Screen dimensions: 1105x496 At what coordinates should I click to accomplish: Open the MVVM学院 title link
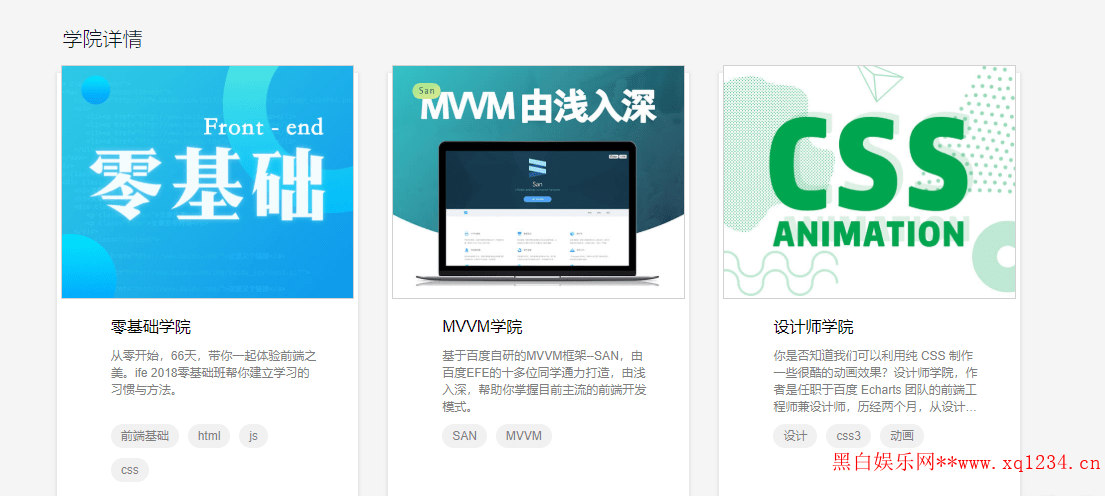pyautogui.click(x=482, y=327)
